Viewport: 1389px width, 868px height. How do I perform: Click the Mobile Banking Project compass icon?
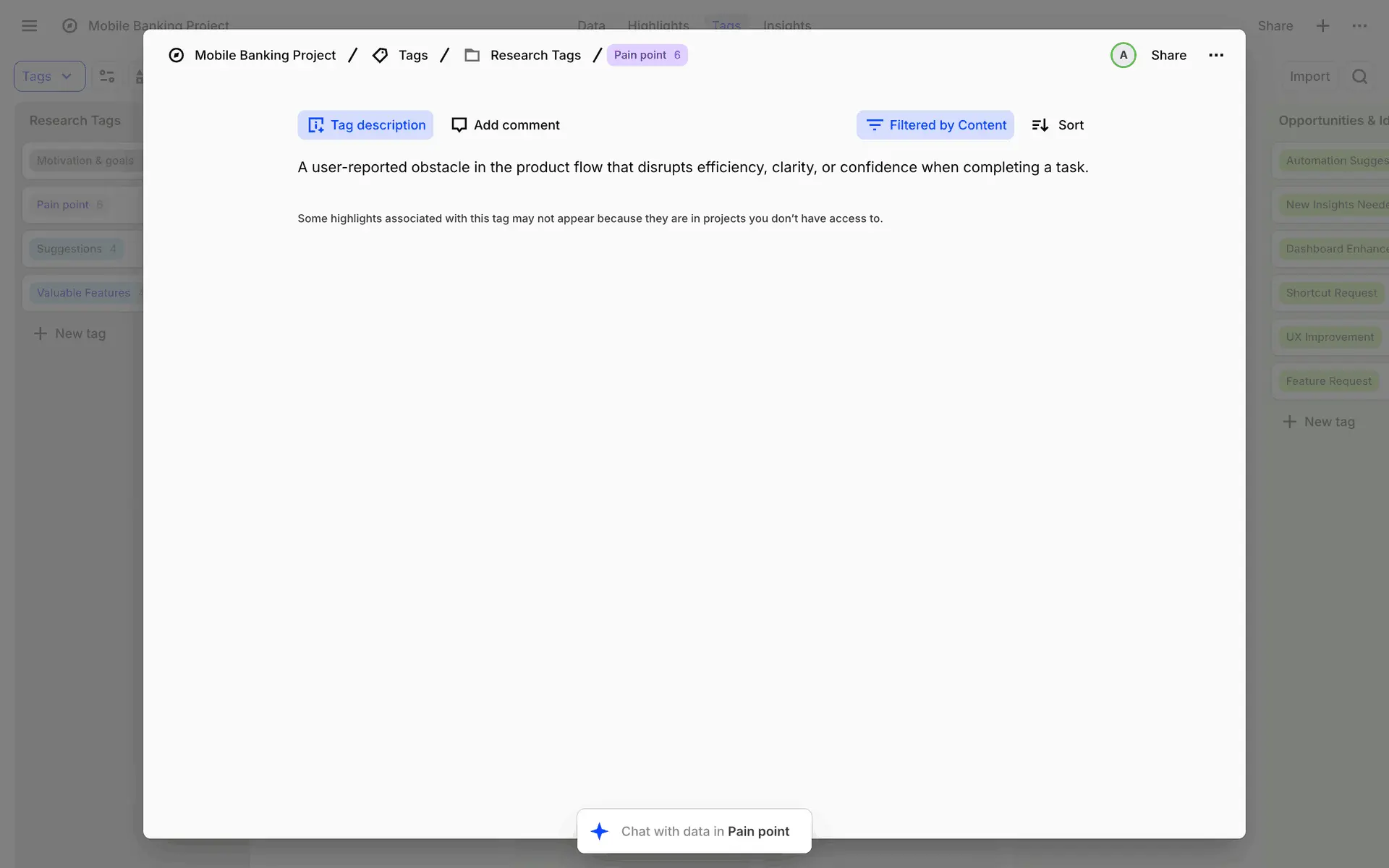click(x=176, y=55)
